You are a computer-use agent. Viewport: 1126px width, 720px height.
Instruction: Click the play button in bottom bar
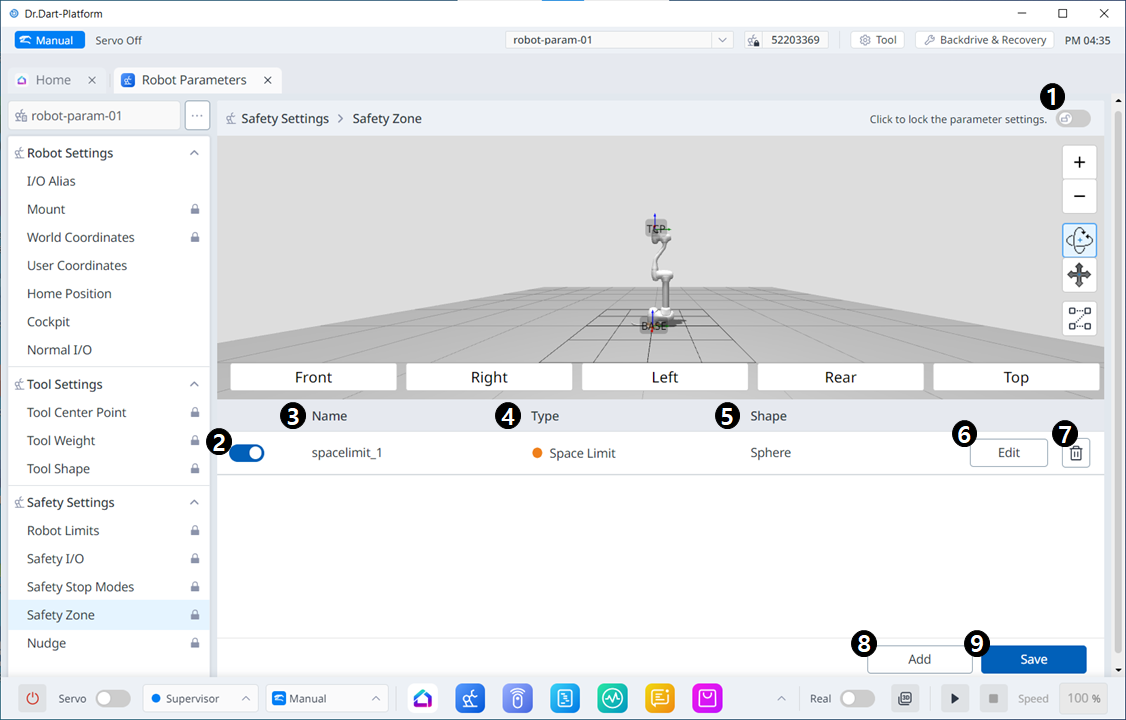pos(954,698)
